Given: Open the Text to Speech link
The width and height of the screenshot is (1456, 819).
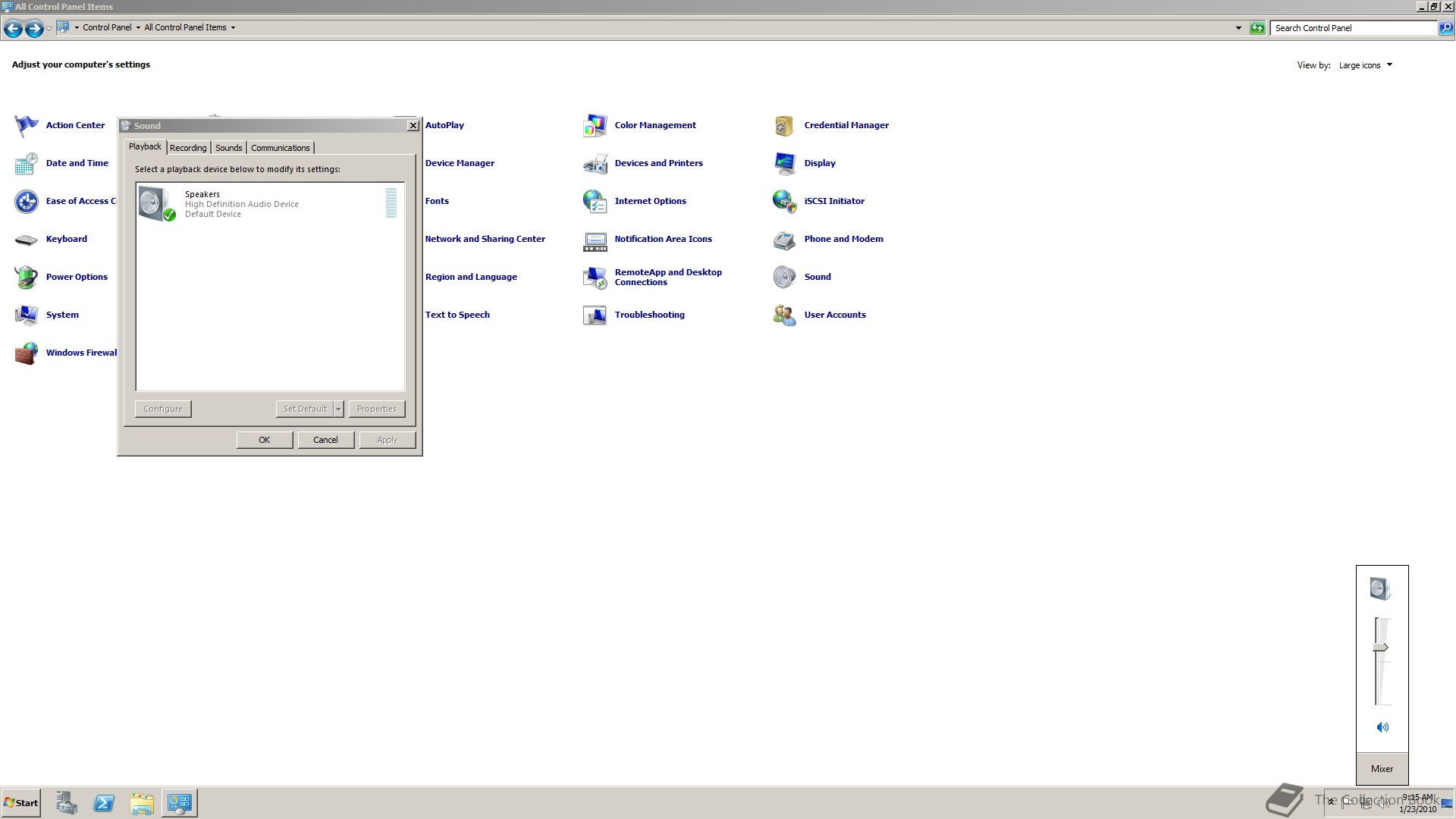Looking at the screenshot, I should (457, 315).
